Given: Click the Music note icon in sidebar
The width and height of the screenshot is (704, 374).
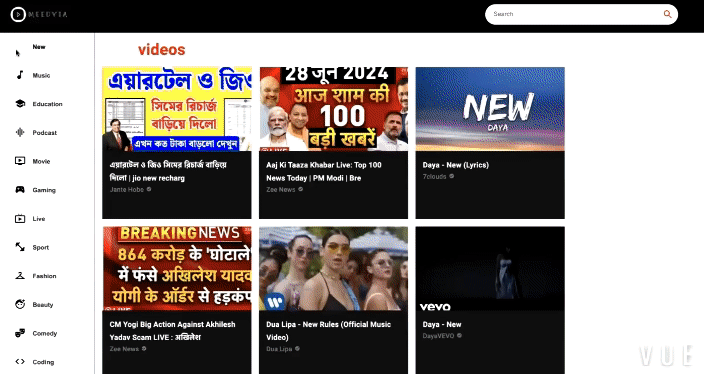Looking at the screenshot, I should 20,75.
